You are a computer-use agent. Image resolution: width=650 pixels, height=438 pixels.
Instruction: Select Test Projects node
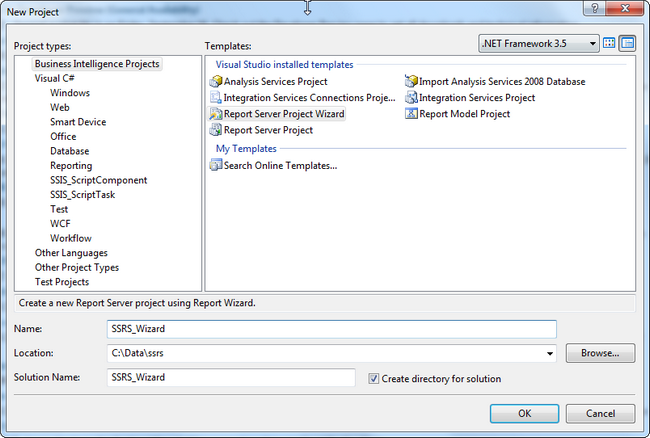tap(62, 282)
